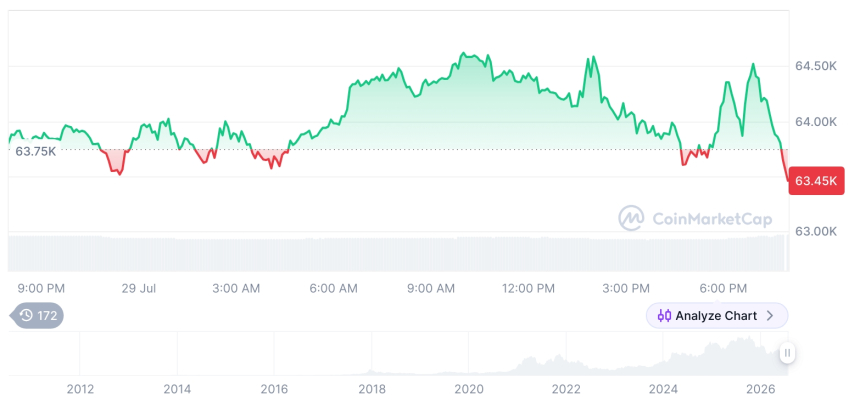
Task: Click the pause handle on the range slider
Action: pyautogui.click(x=787, y=353)
